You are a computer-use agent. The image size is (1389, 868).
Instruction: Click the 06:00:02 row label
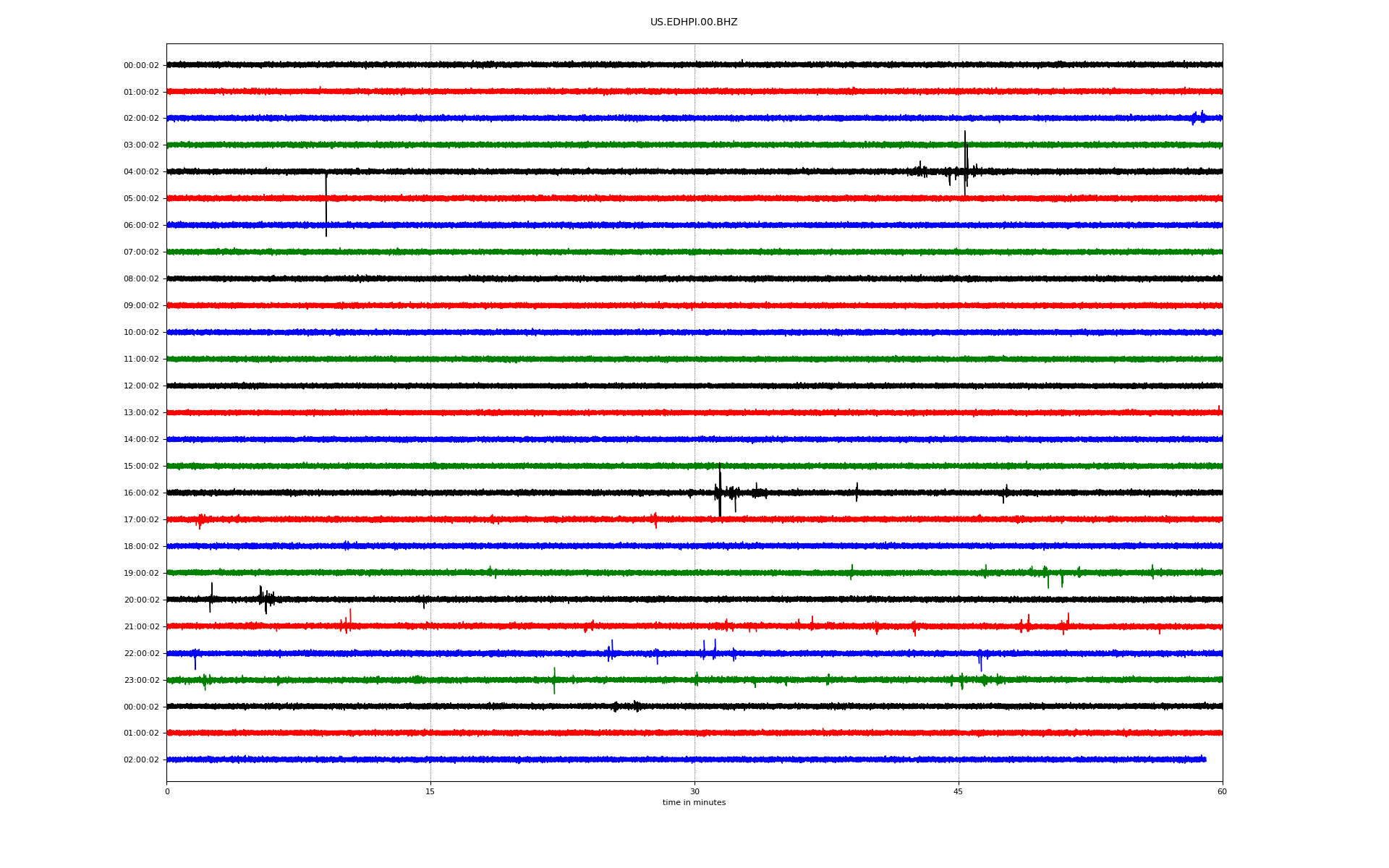click(x=141, y=226)
